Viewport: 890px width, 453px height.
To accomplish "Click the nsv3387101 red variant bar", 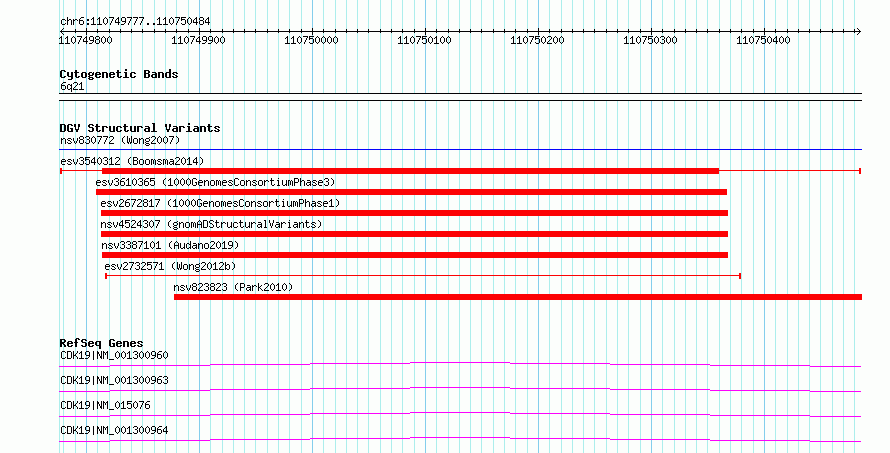I will (x=415, y=255).
